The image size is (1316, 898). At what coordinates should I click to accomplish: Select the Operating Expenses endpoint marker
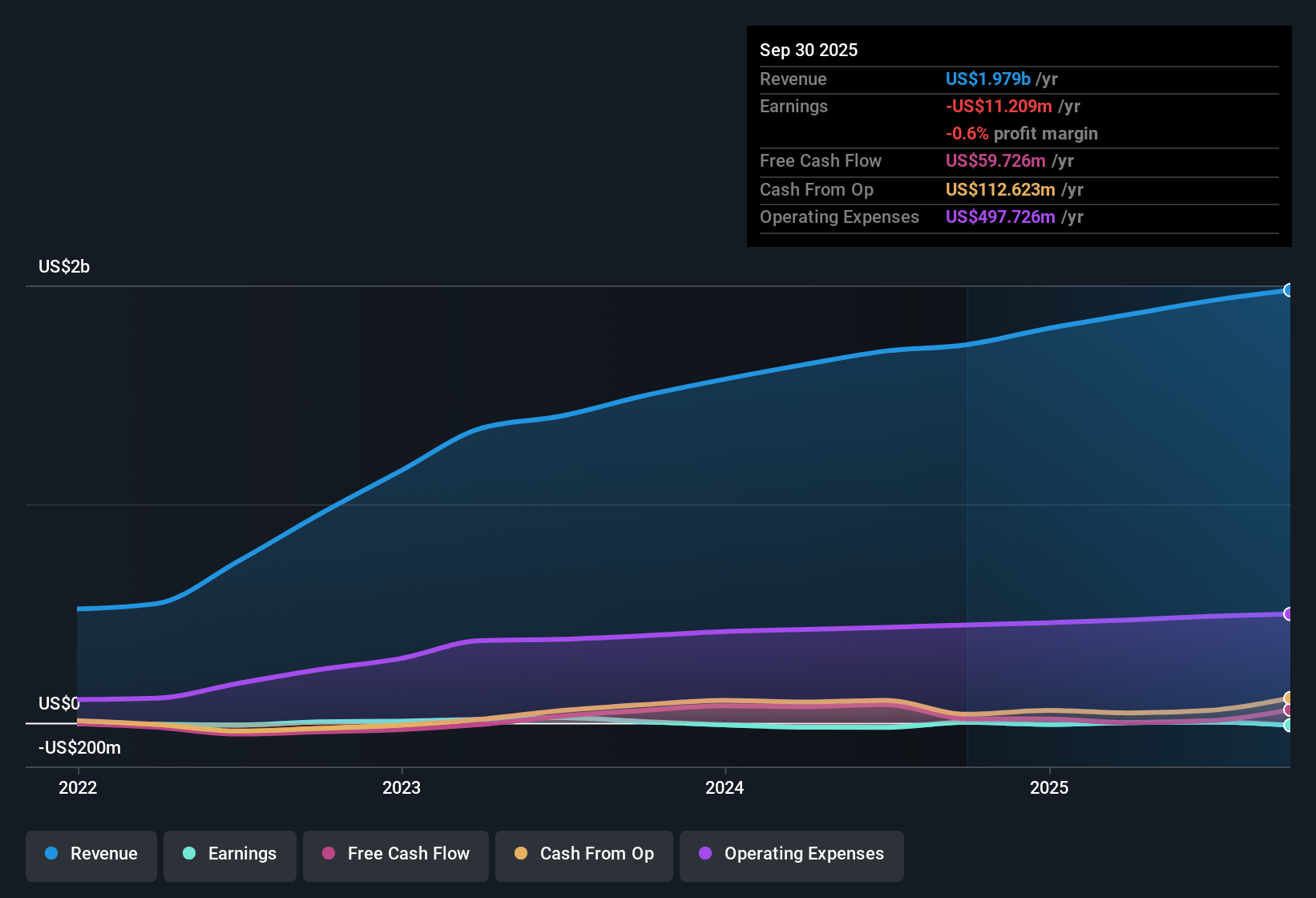pyautogui.click(x=1289, y=614)
